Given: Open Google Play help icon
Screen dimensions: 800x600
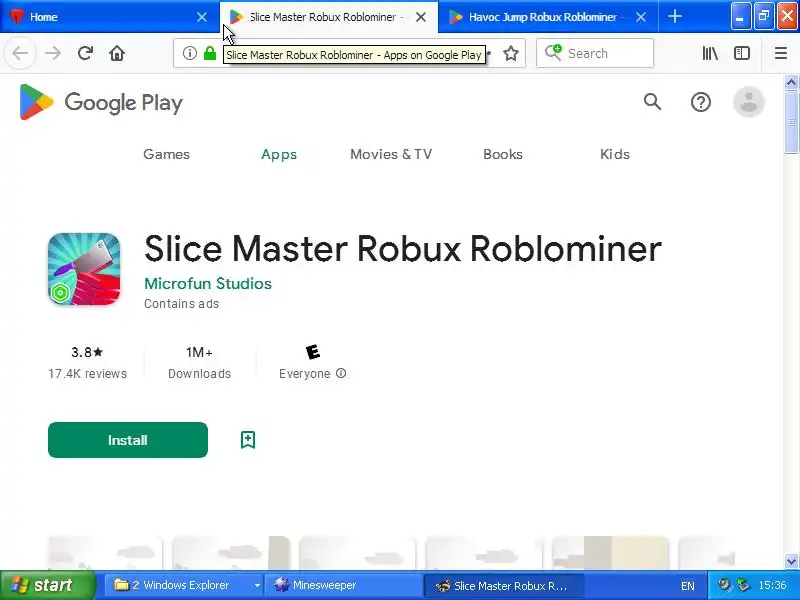Looking at the screenshot, I should click(701, 102).
